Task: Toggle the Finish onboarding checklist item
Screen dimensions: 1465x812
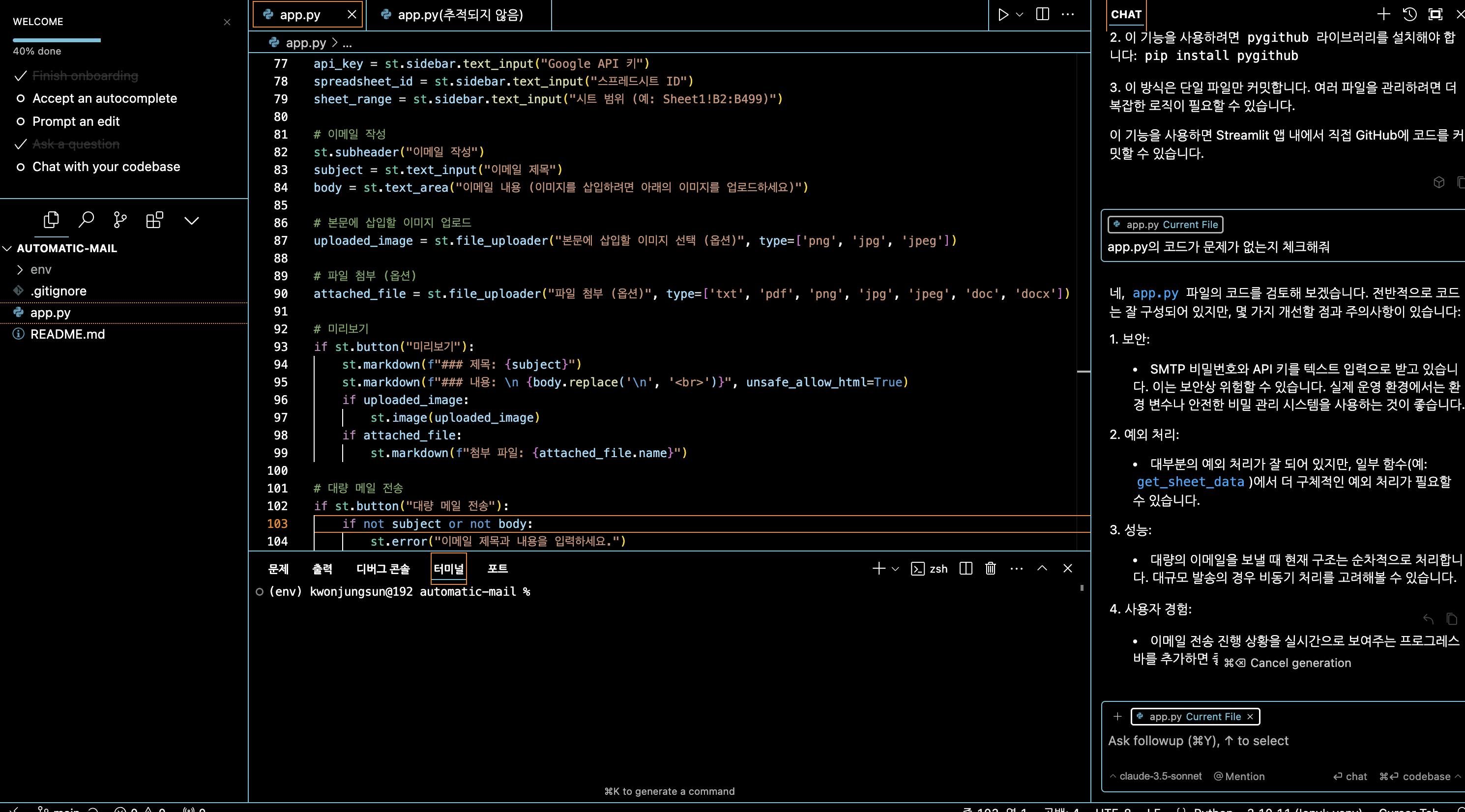Action: (76, 76)
